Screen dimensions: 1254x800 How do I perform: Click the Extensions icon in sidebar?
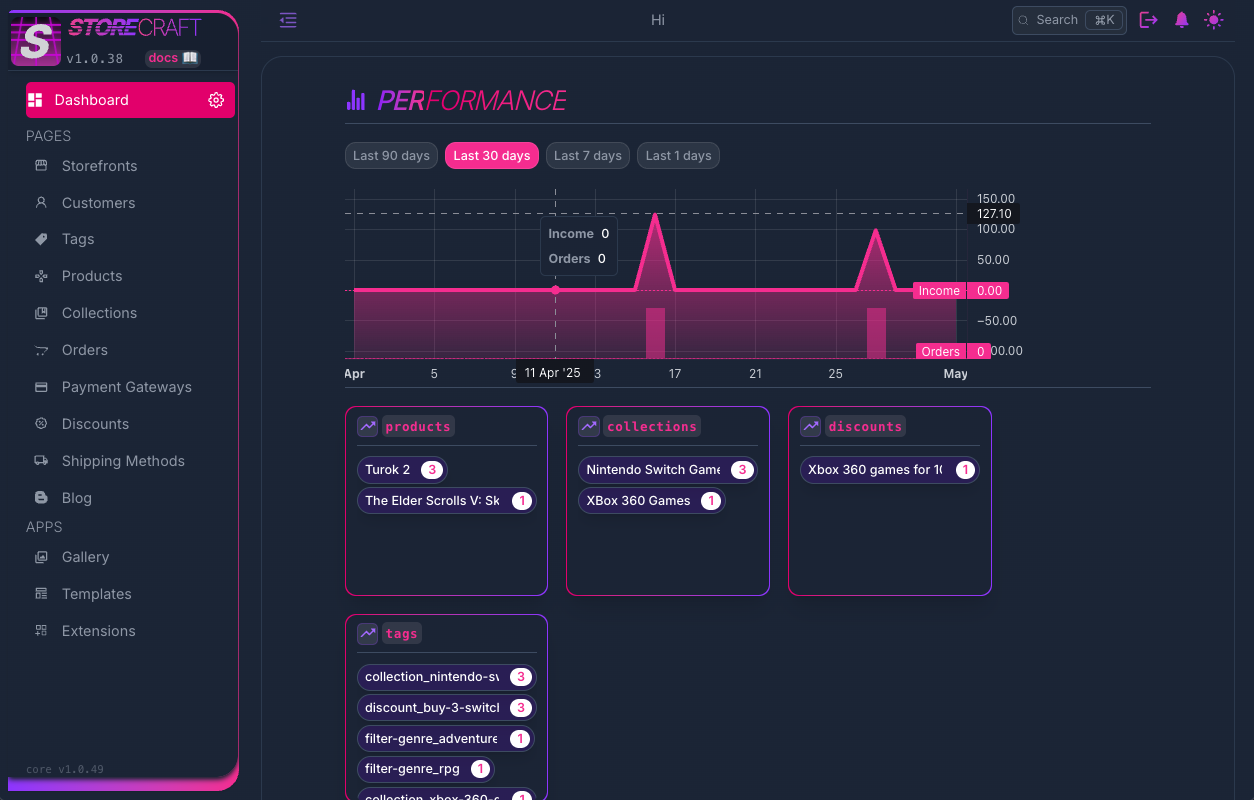coord(41,631)
